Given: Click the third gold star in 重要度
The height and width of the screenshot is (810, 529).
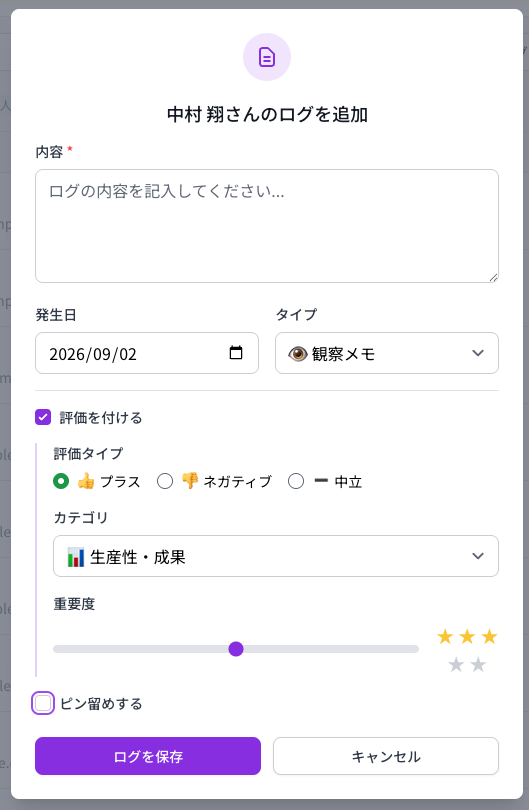Looking at the screenshot, I should [x=489, y=636].
